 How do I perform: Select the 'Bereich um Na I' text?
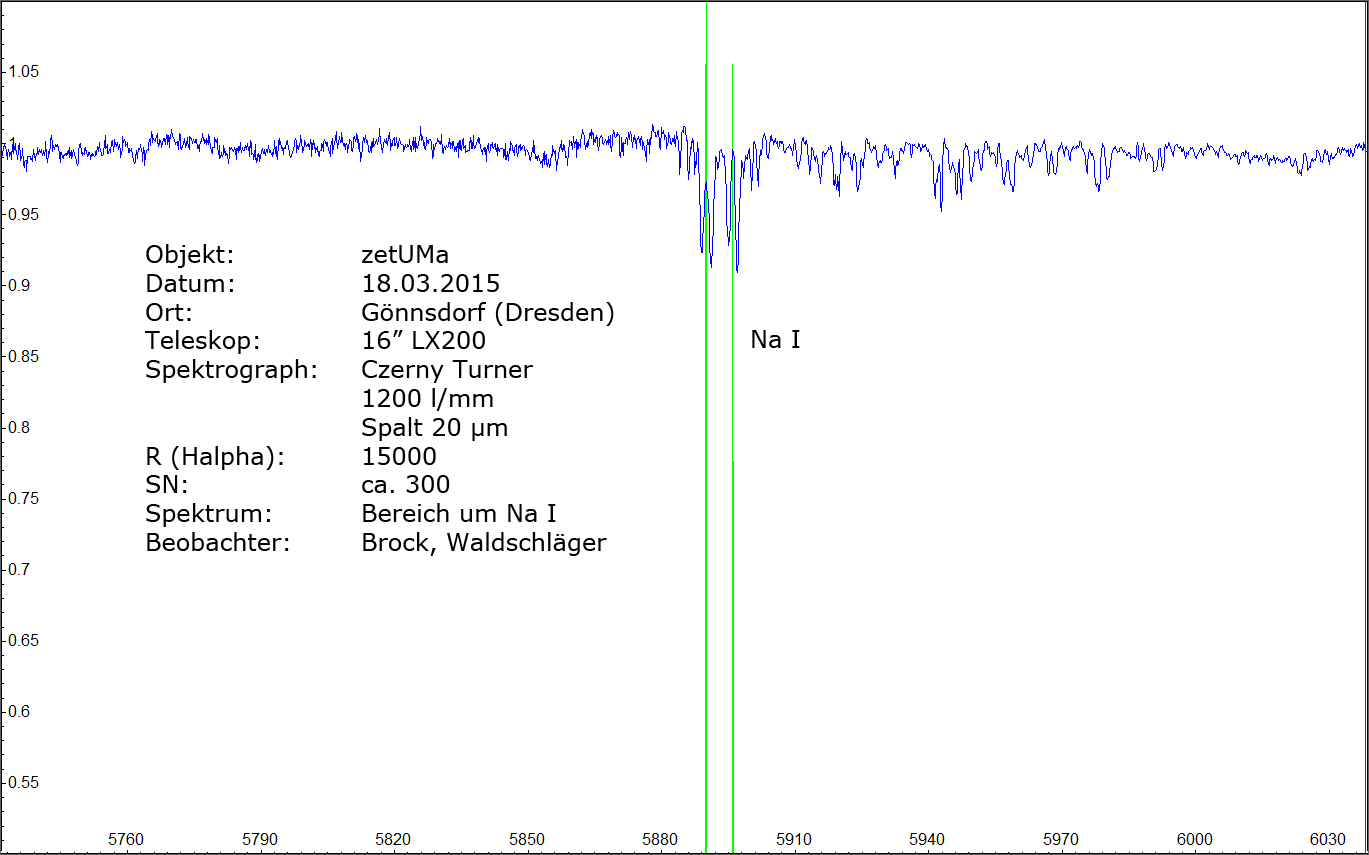click(x=458, y=514)
